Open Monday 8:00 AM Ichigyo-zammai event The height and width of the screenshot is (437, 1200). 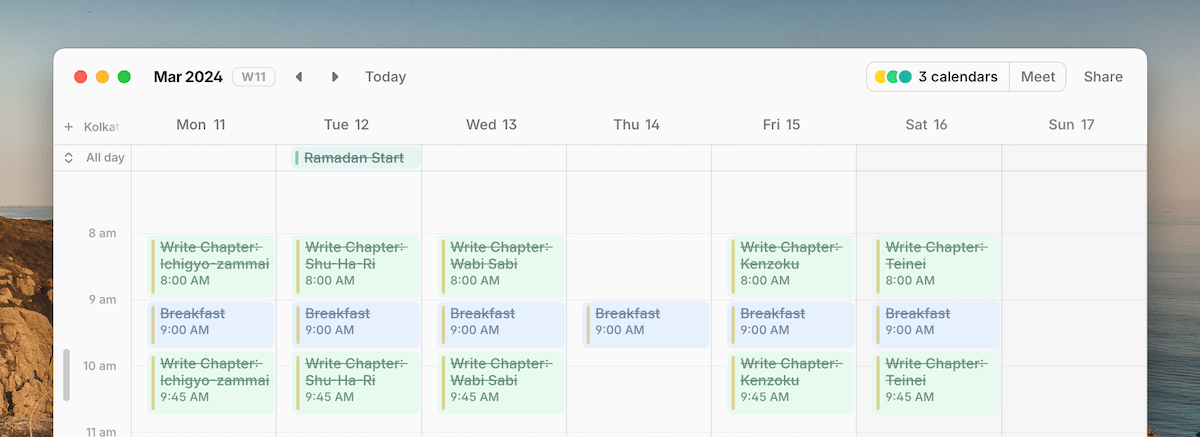pyautogui.click(x=210, y=265)
